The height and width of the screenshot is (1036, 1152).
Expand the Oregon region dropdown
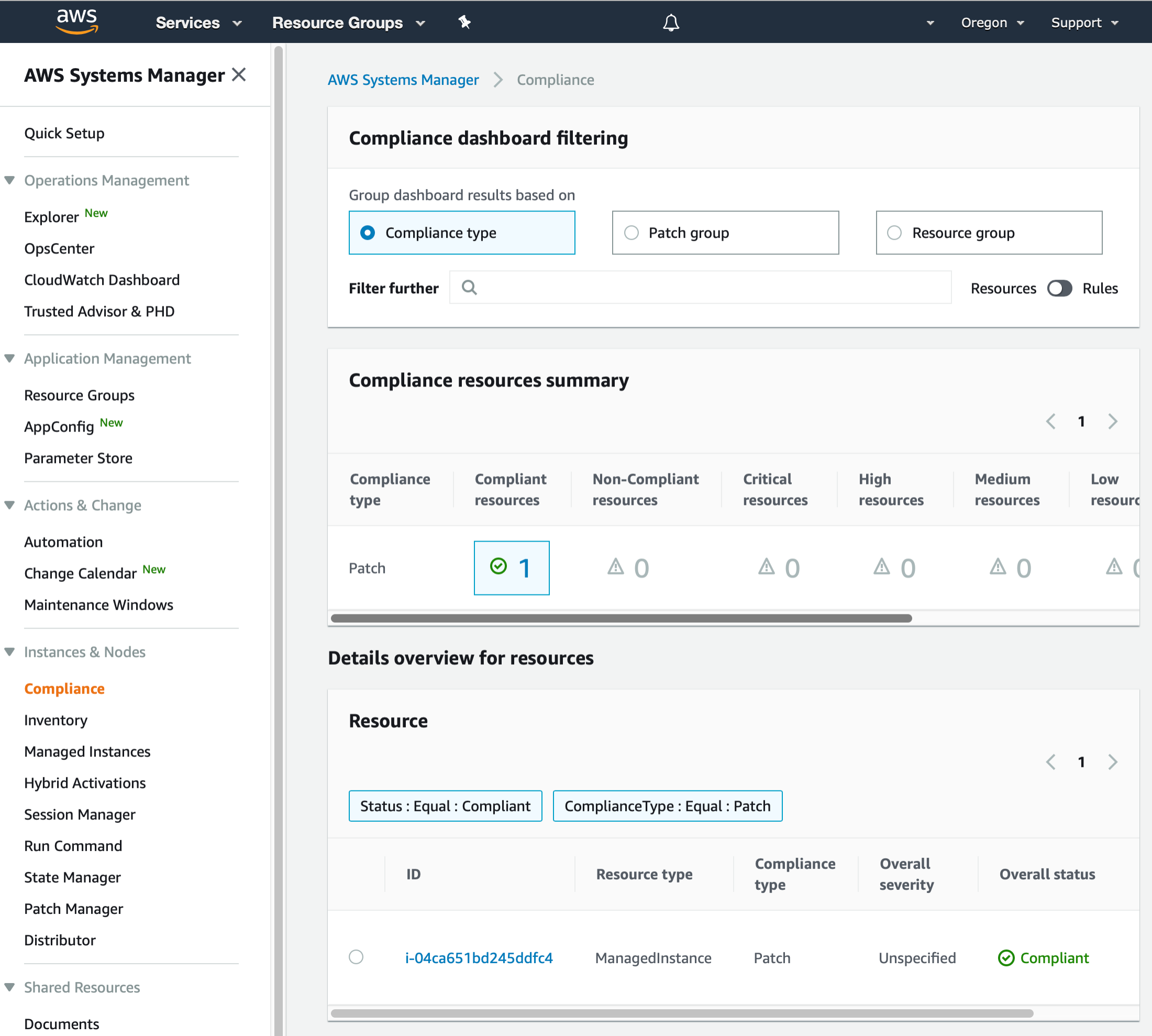tap(992, 23)
